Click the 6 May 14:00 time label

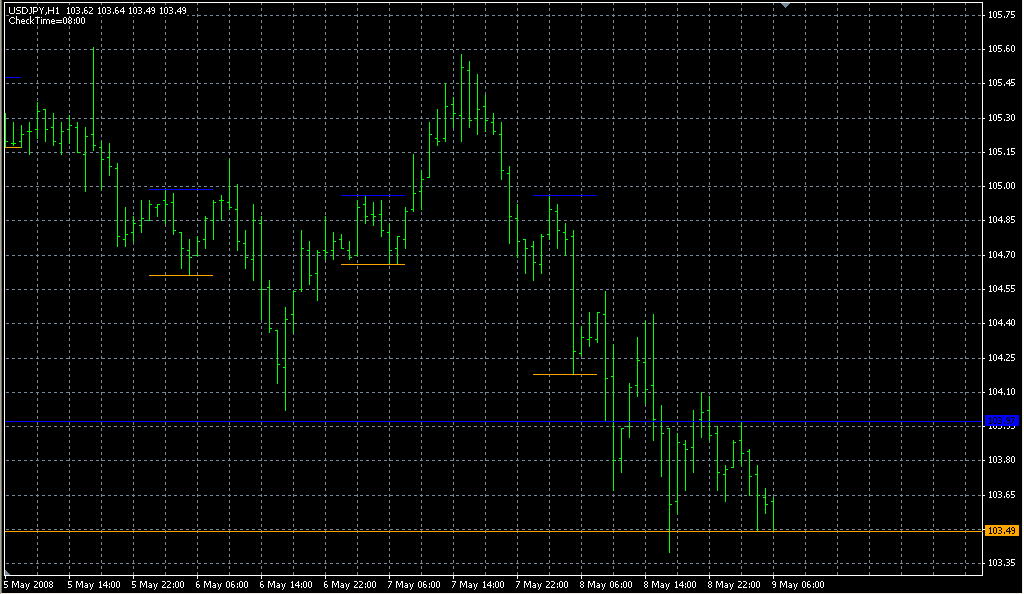tap(286, 585)
